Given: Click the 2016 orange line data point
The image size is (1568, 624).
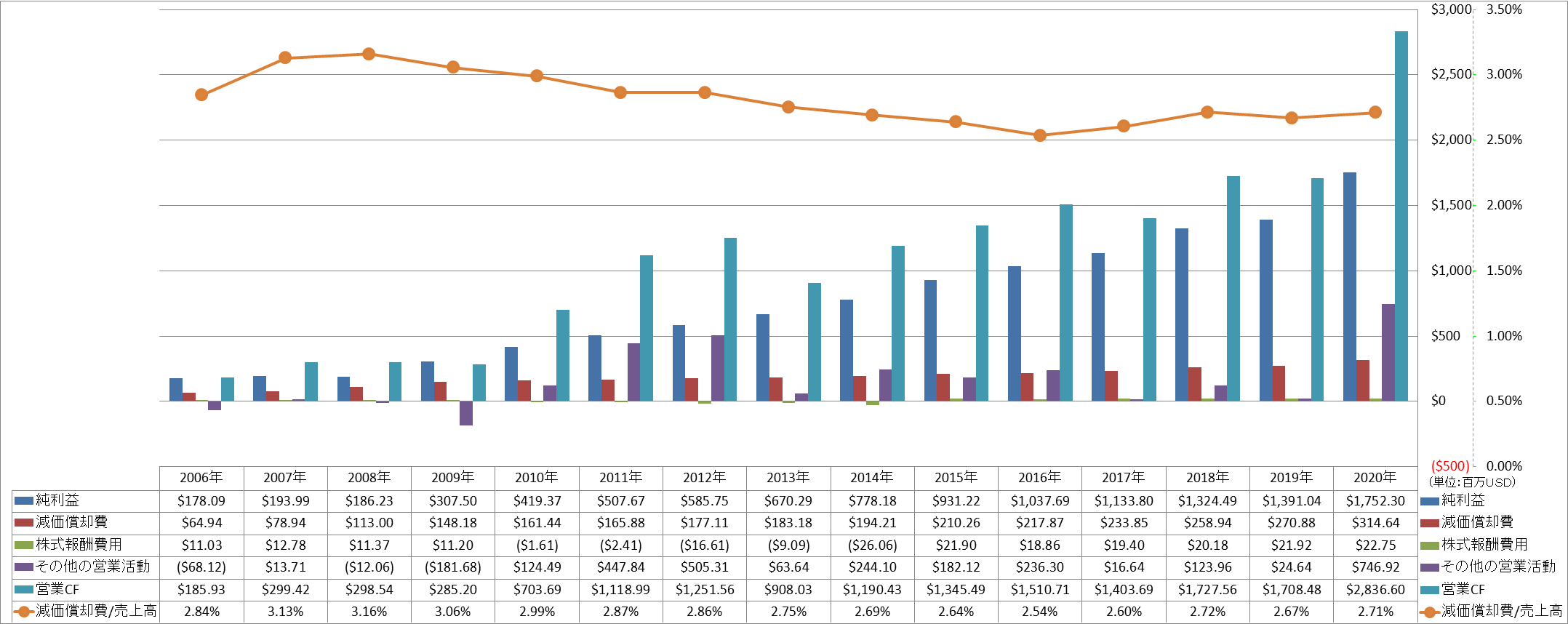Looking at the screenshot, I should (x=1040, y=135).
